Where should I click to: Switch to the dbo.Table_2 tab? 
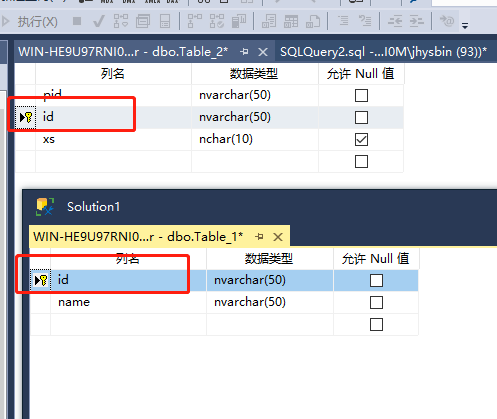[123, 52]
